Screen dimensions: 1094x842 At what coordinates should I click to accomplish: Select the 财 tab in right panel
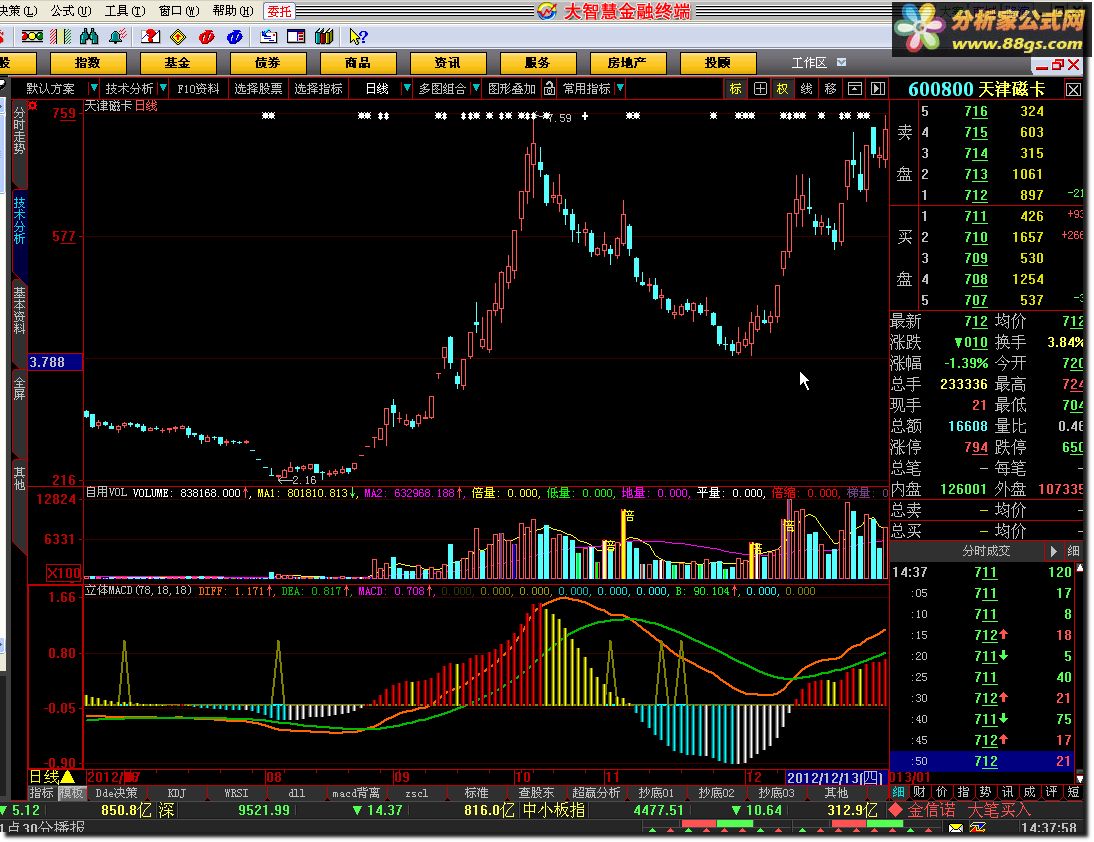[x=920, y=792]
